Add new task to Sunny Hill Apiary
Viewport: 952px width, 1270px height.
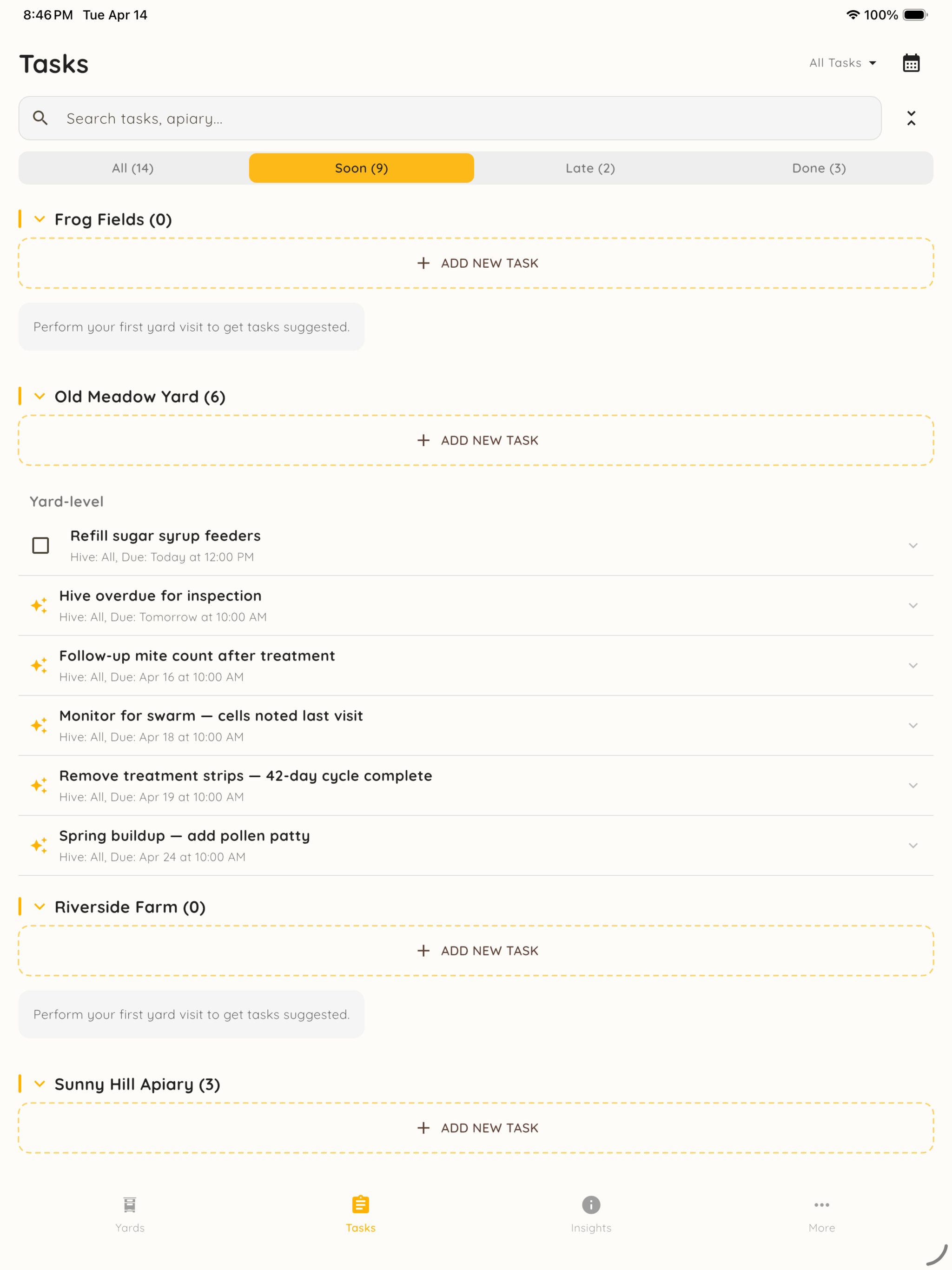(476, 1128)
